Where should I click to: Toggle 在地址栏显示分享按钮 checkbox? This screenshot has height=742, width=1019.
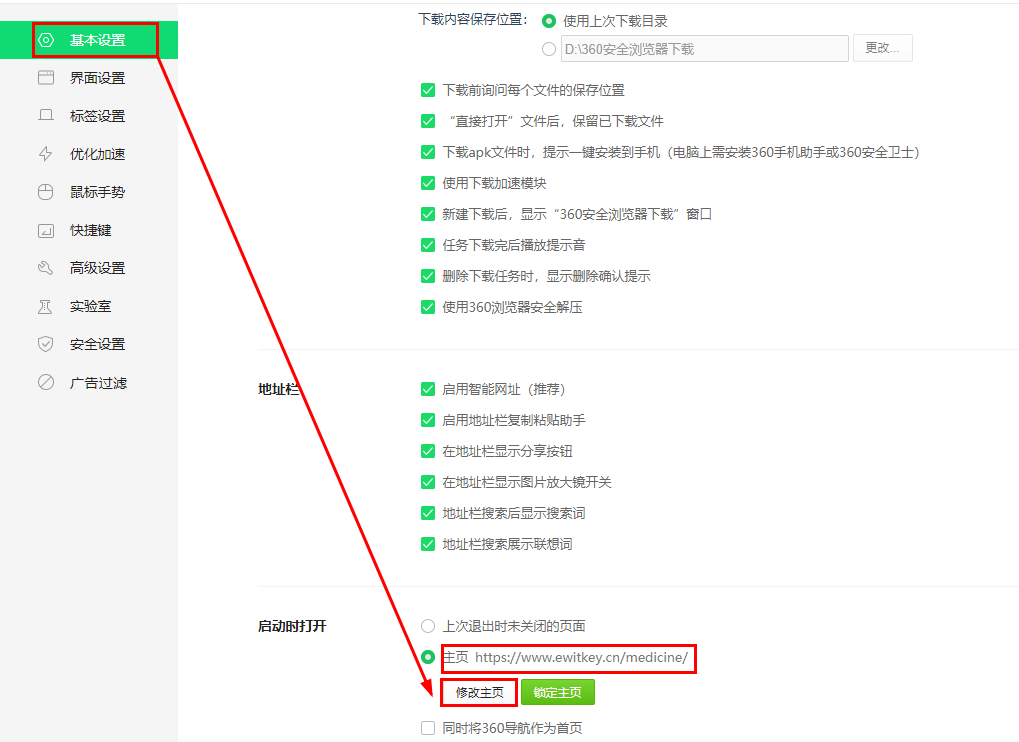(428, 451)
